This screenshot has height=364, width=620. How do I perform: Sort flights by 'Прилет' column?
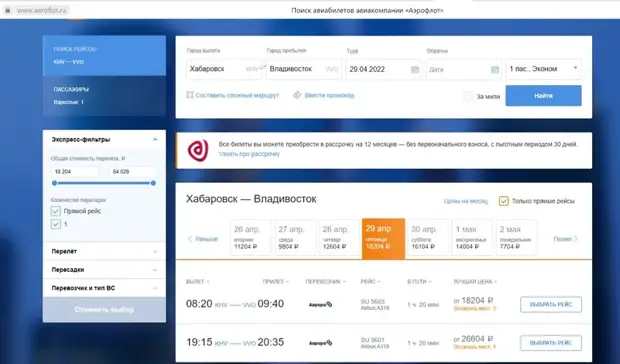tap(276, 282)
